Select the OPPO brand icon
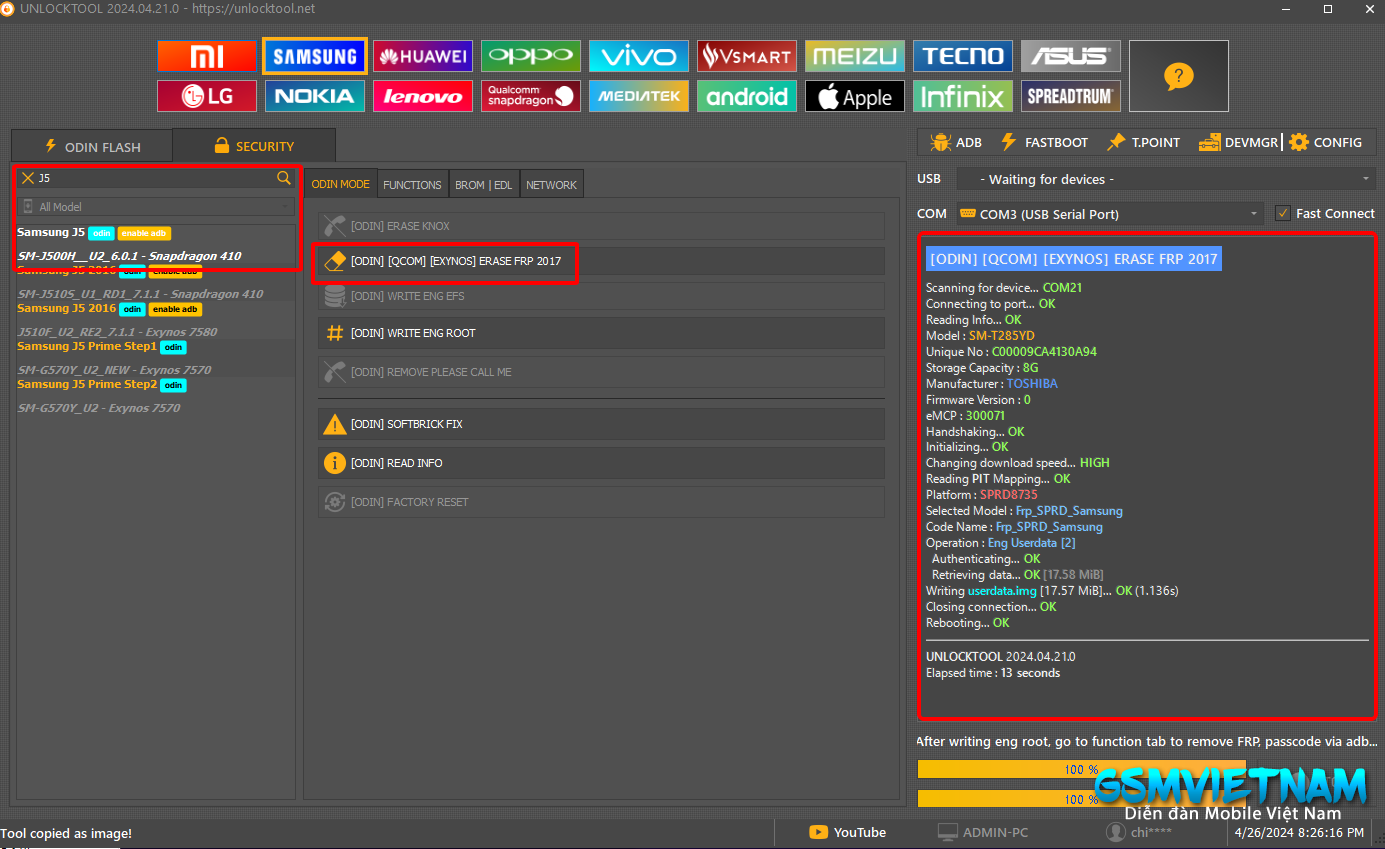The height and width of the screenshot is (849, 1385). click(x=531, y=56)
